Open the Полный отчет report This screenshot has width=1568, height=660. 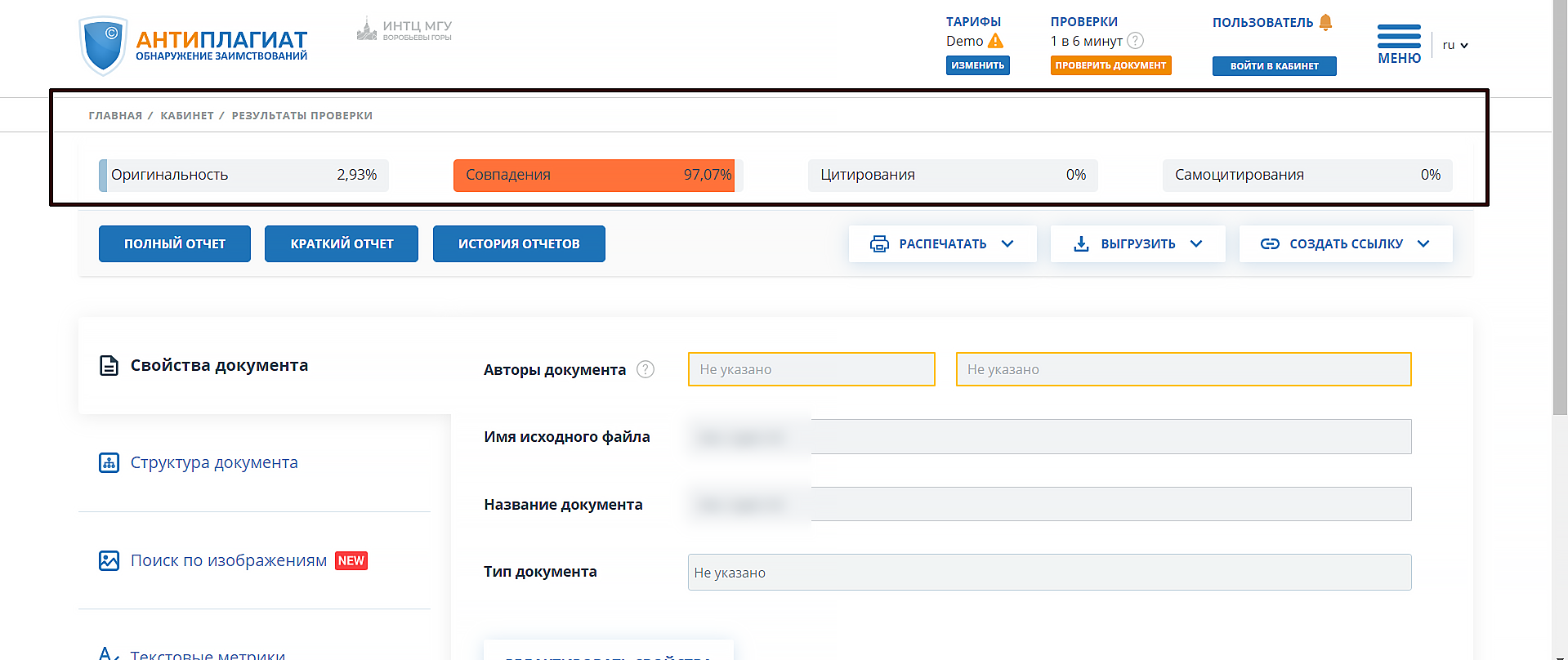(x=175, y=243)
